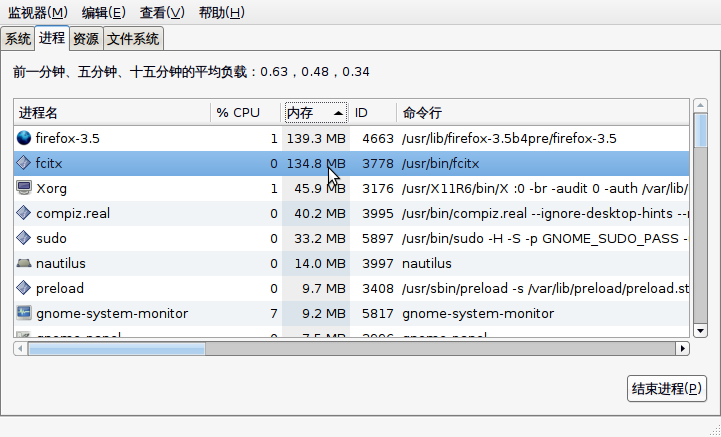Open the 查看(V) menu
The height and width of the screenshot is (437, 721).
(162, 12)
